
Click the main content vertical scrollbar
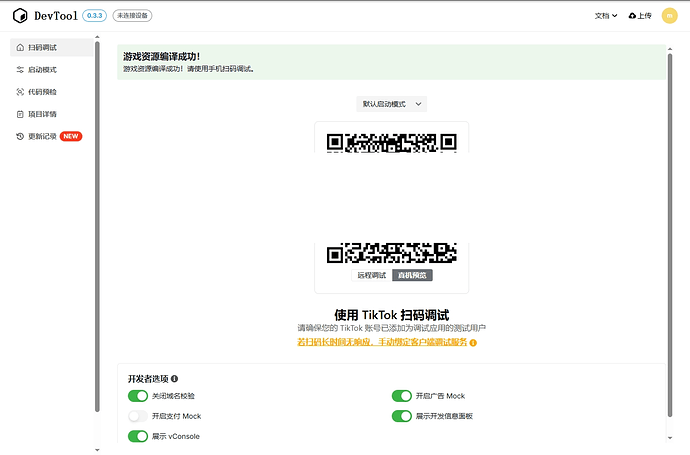670,235
